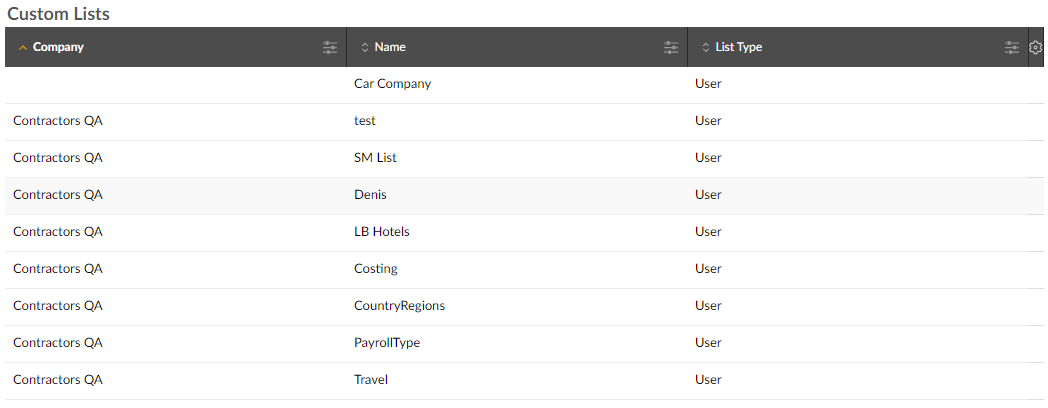This screenshot has height=408, width=1048.
Task: Open the Travel list entry
Action: [x=371, y=380]
